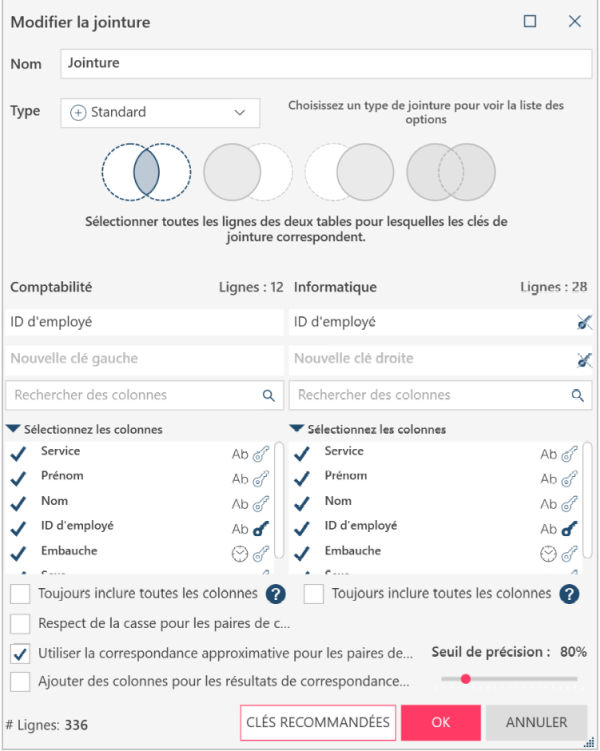
Task: Click the key icon for Service in Comptabilité
Action: (261, 453)
